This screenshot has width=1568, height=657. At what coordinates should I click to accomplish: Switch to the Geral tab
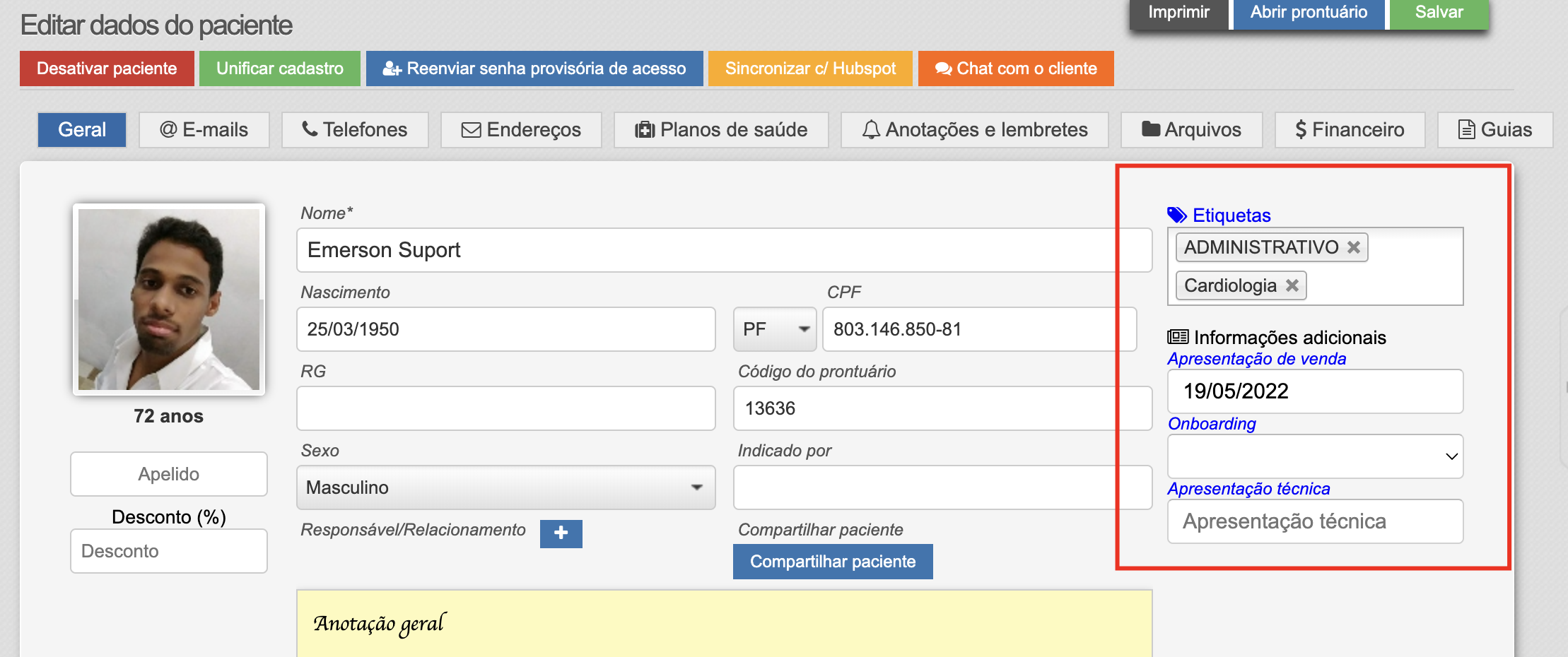[82, 130]
